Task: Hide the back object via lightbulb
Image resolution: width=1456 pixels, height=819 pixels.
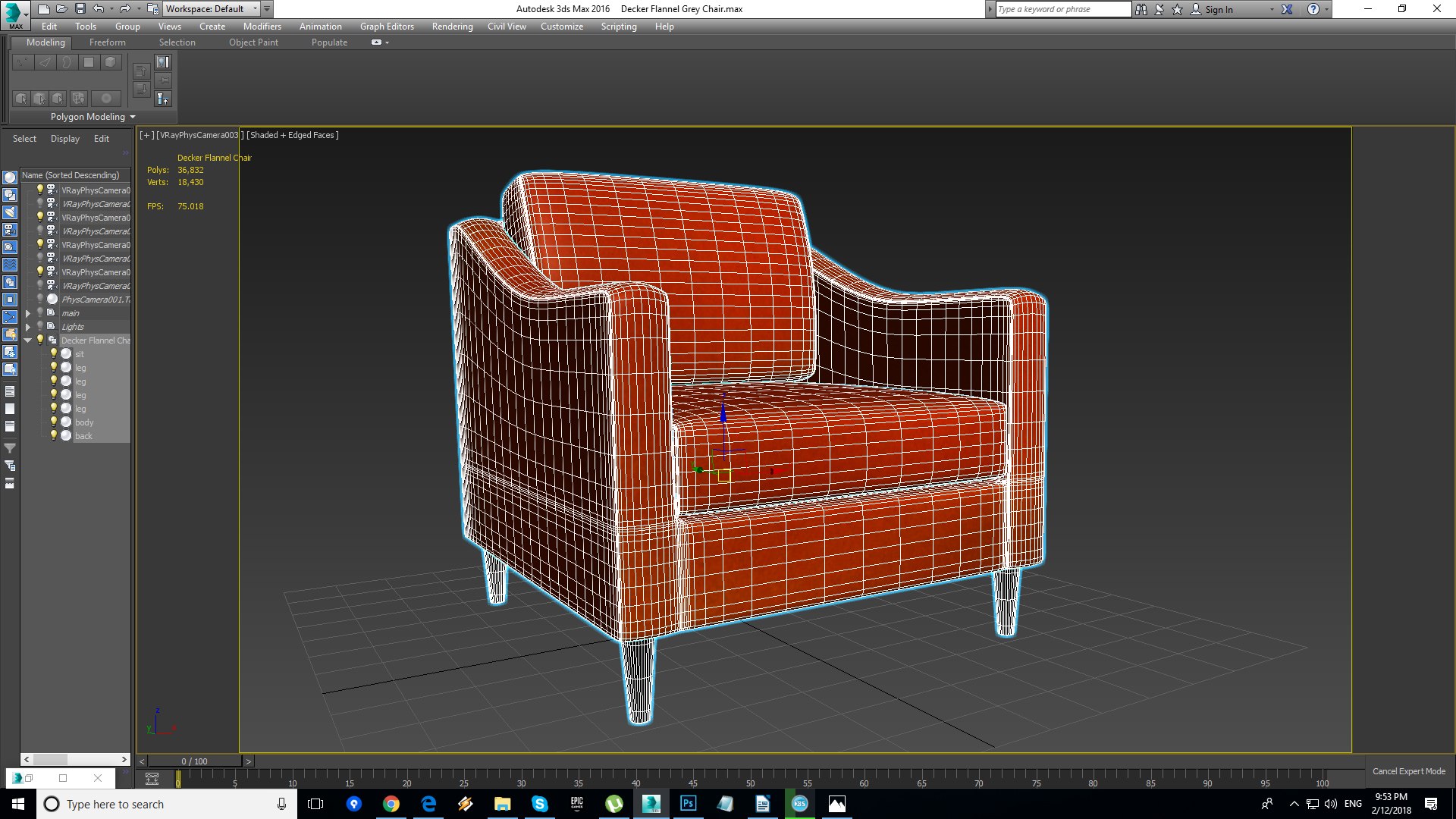Action: pyautogui.click(x=54, y=435)
